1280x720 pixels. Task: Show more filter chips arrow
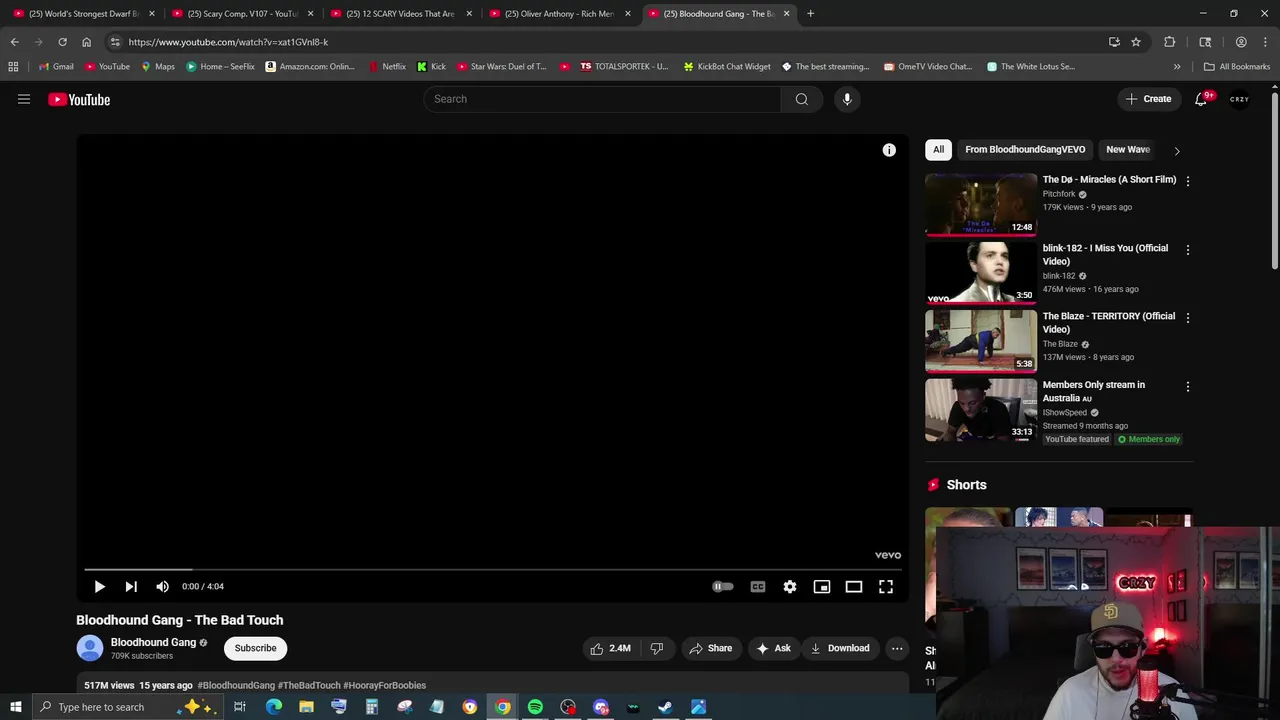pyautogui.click(x=1177, y=151)
